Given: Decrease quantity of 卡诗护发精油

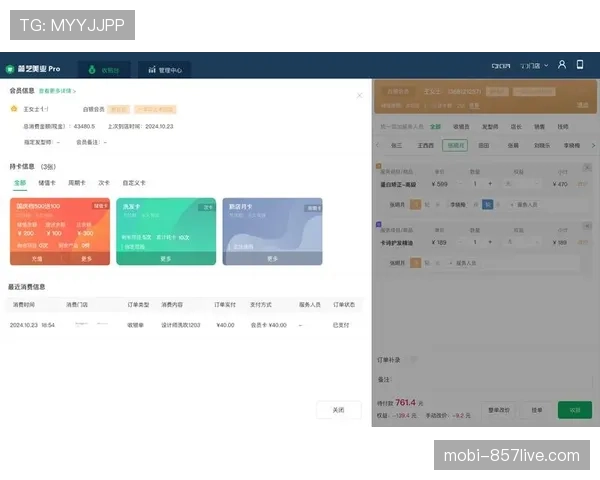Looking at the screenshot, I should (460, 242).
